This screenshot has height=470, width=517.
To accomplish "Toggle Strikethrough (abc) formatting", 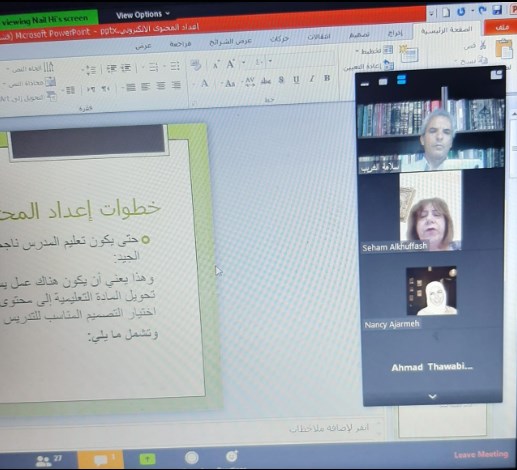I will click(x=265, y=81).
